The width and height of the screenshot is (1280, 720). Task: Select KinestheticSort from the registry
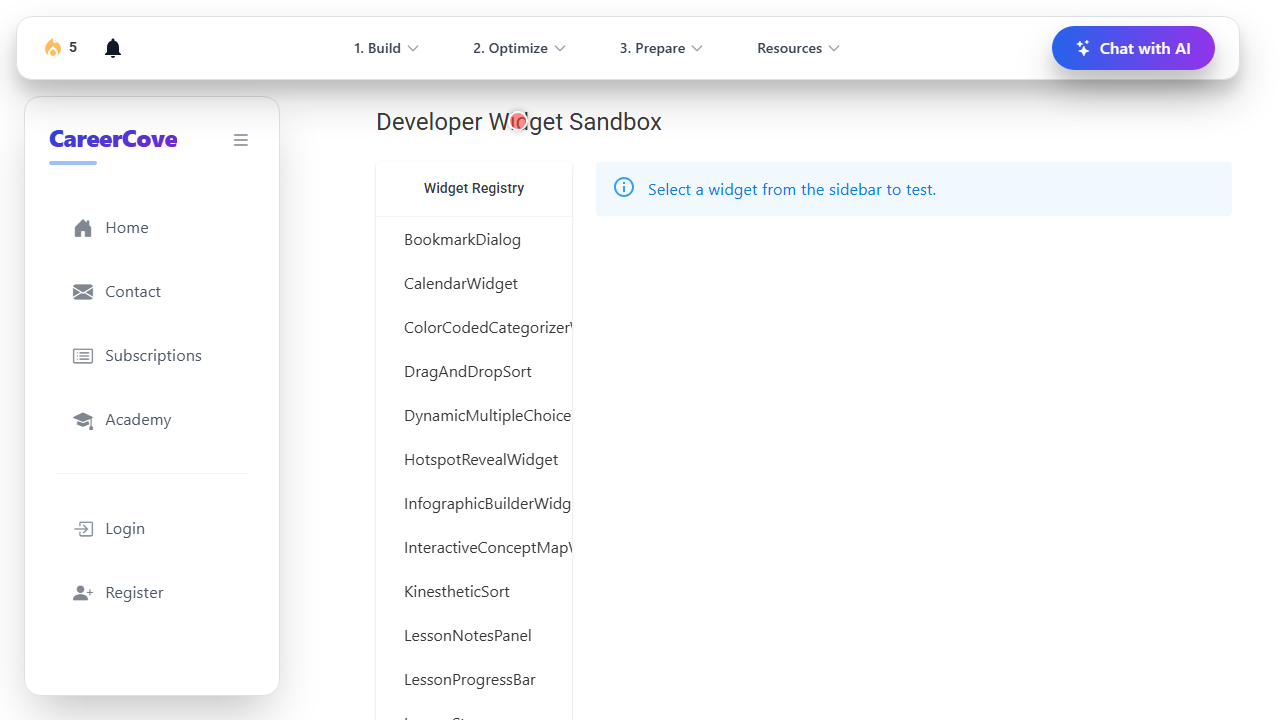coord(474,592)
